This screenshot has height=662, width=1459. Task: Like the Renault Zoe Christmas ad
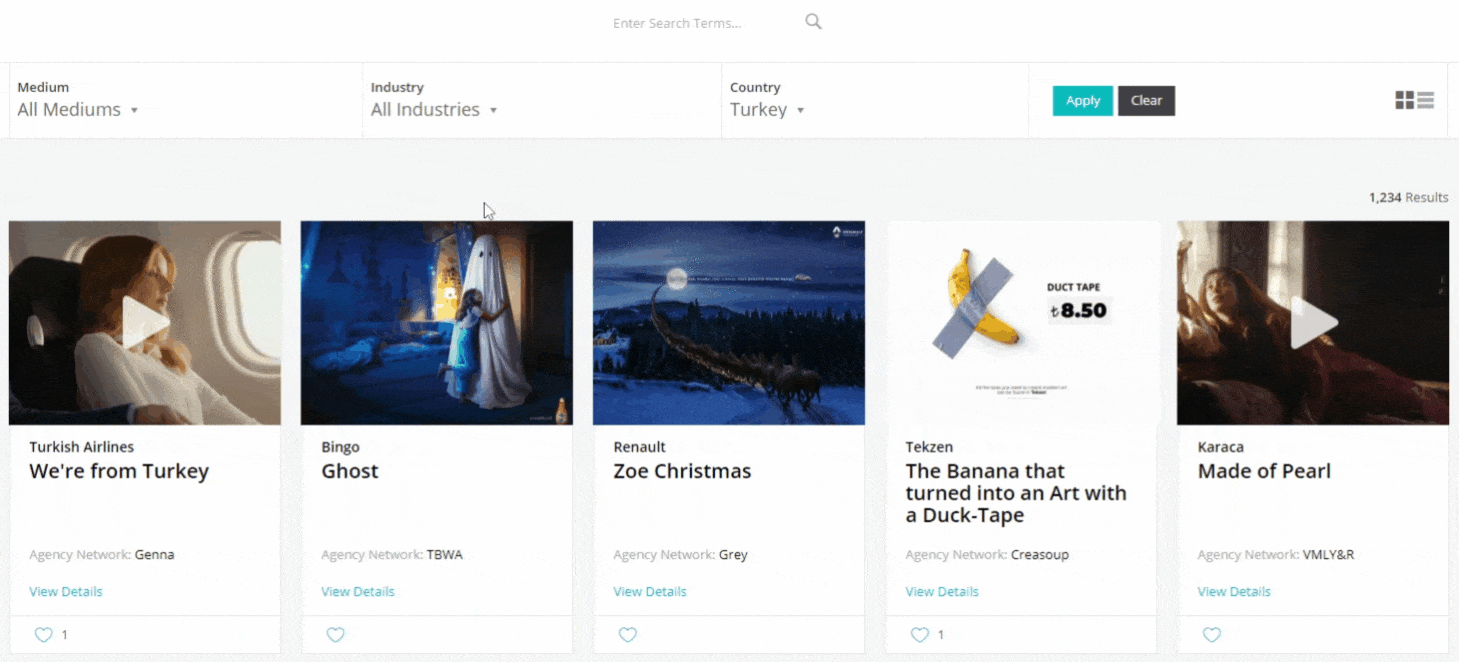(x=627, y=634)
